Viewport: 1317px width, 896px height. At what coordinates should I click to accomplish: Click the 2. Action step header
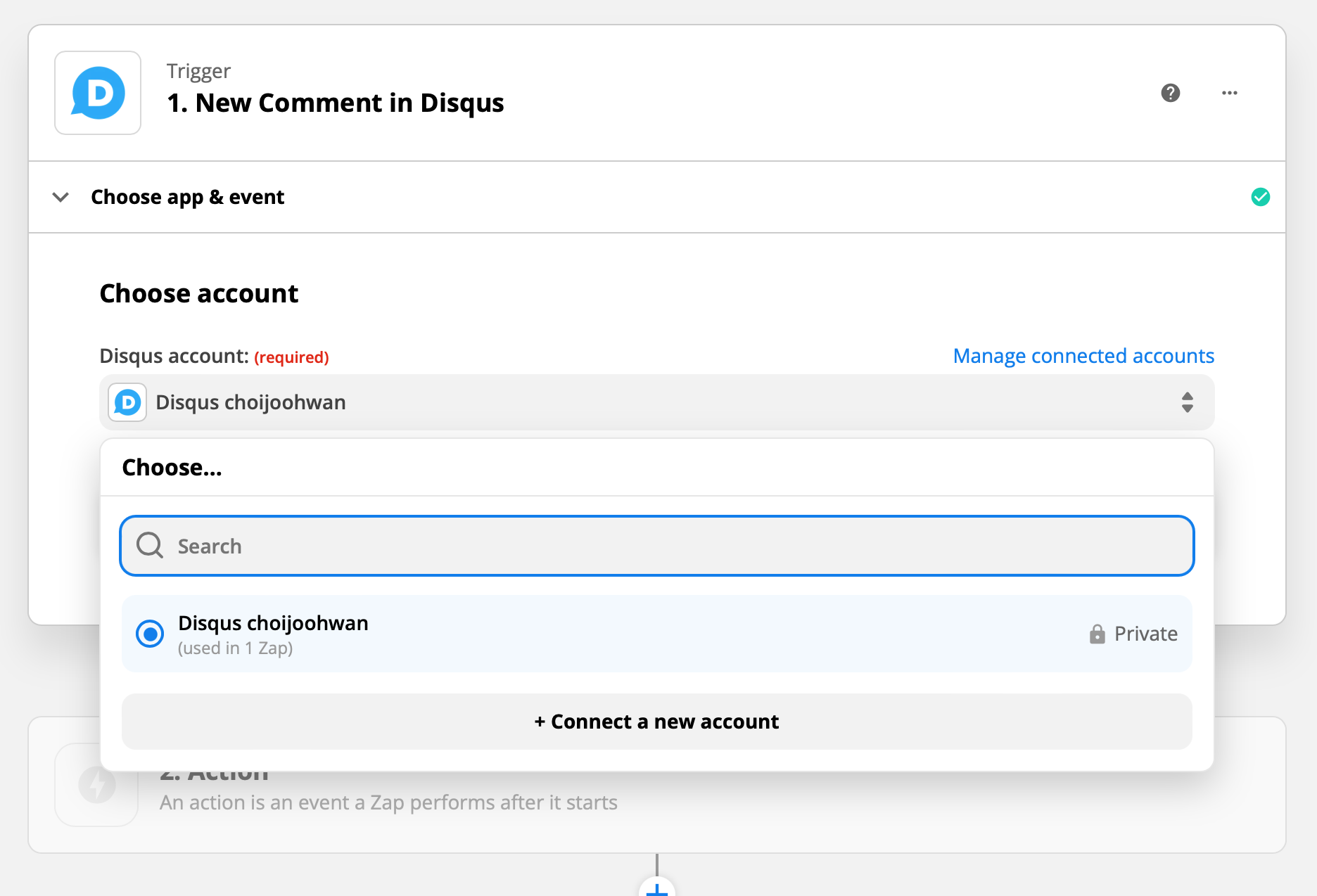point(214,772)
